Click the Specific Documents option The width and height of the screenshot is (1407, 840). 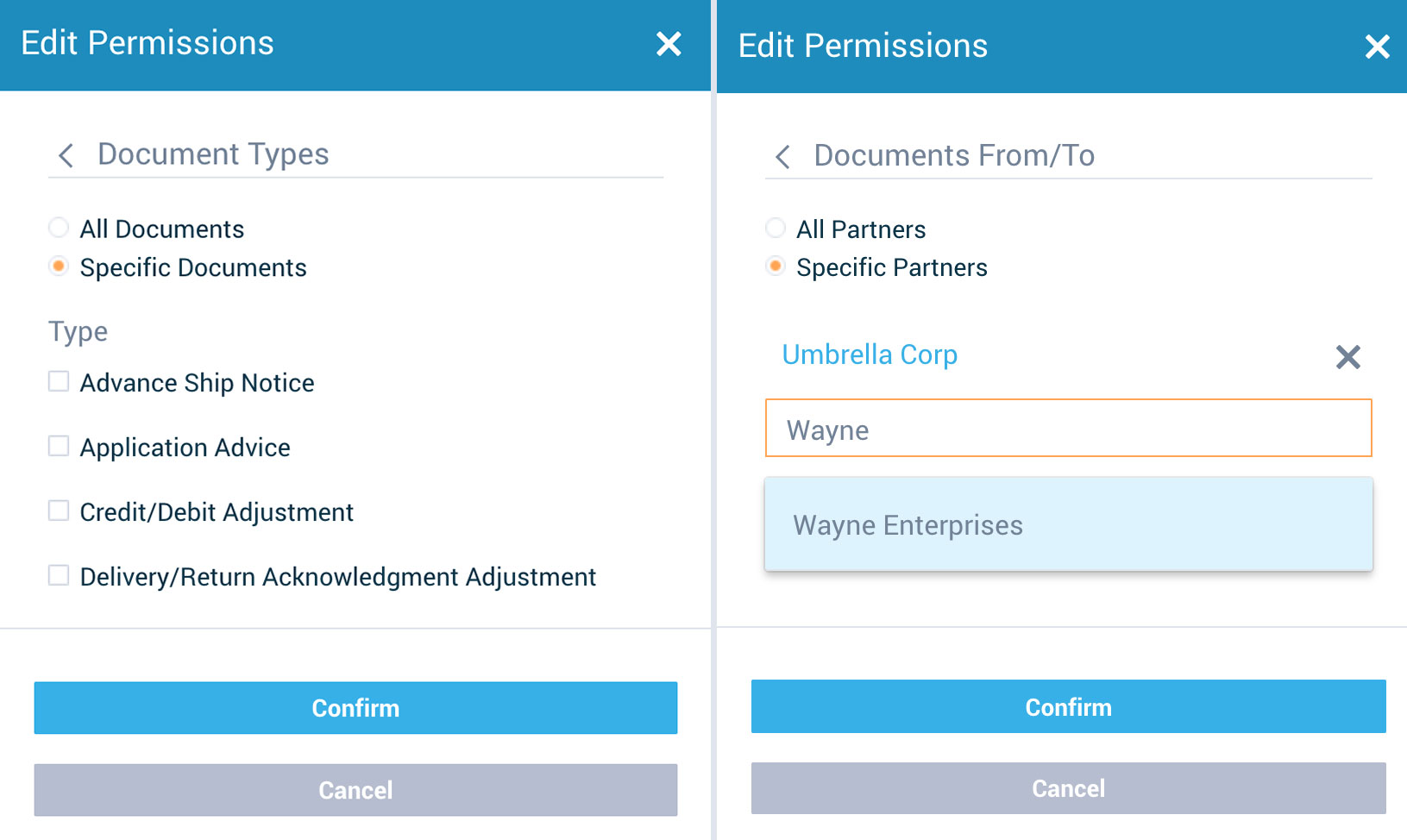(x=58, y=266)
